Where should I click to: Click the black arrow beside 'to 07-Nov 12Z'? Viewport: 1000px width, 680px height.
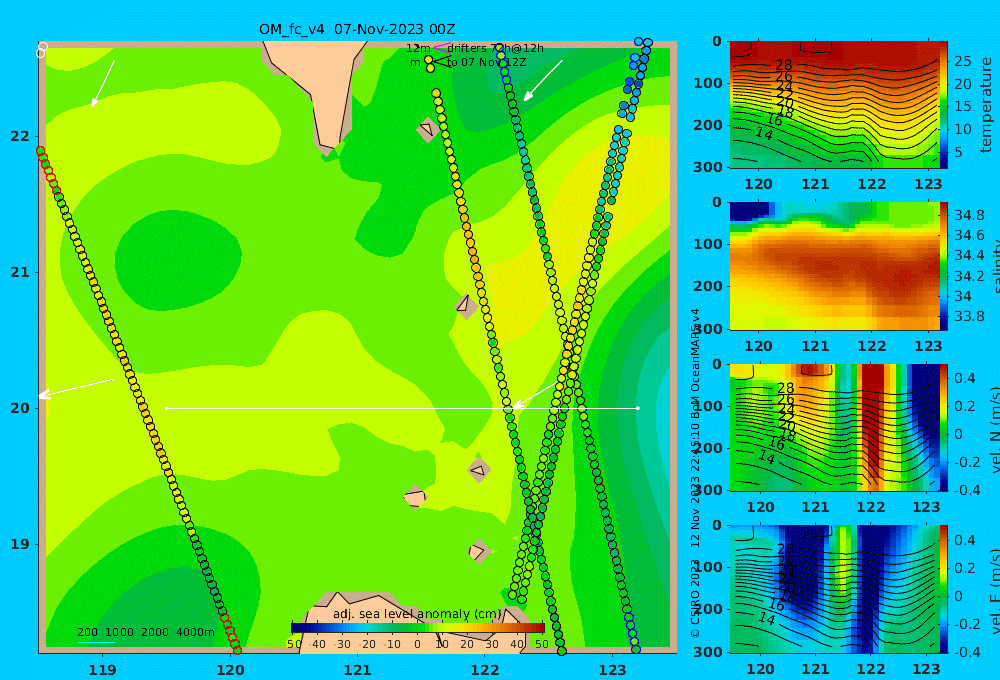[x=441, y=62]
